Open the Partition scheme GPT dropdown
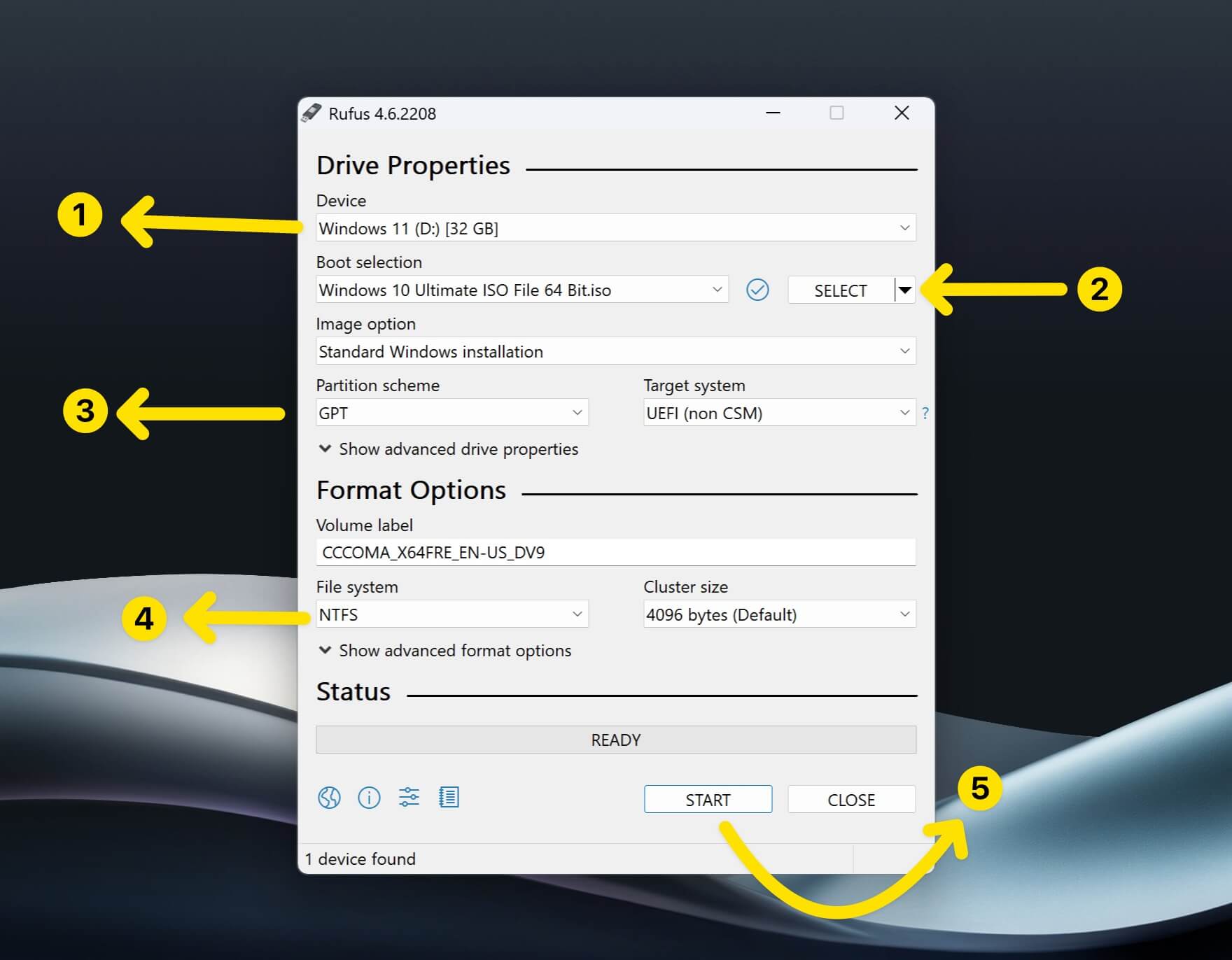 pos(452,413)
